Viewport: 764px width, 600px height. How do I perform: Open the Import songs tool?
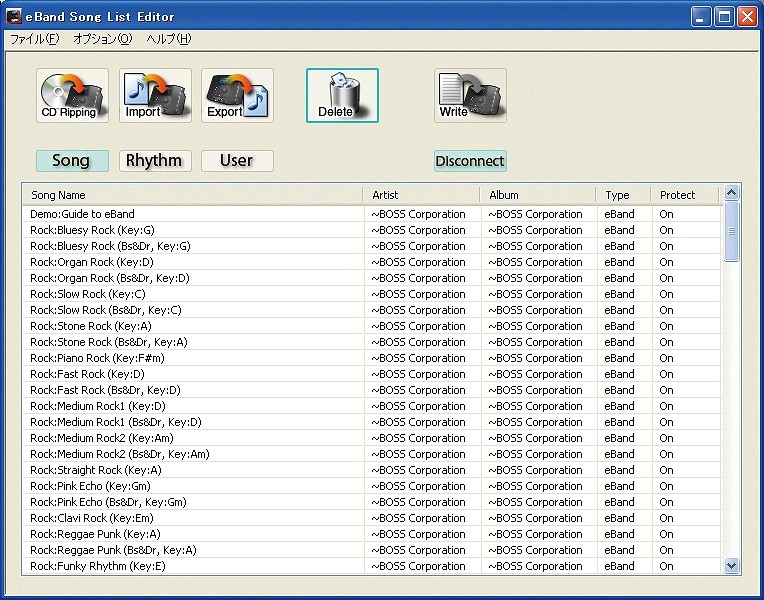click(155, 95)
